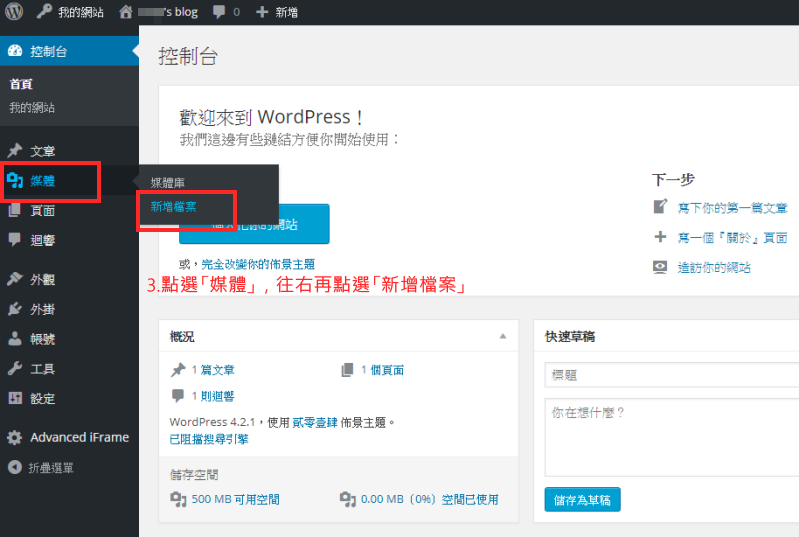Open 我的網站 menu in admin bar
The width and height of the screenshot is (799, 537).
(x=81, y=12)
